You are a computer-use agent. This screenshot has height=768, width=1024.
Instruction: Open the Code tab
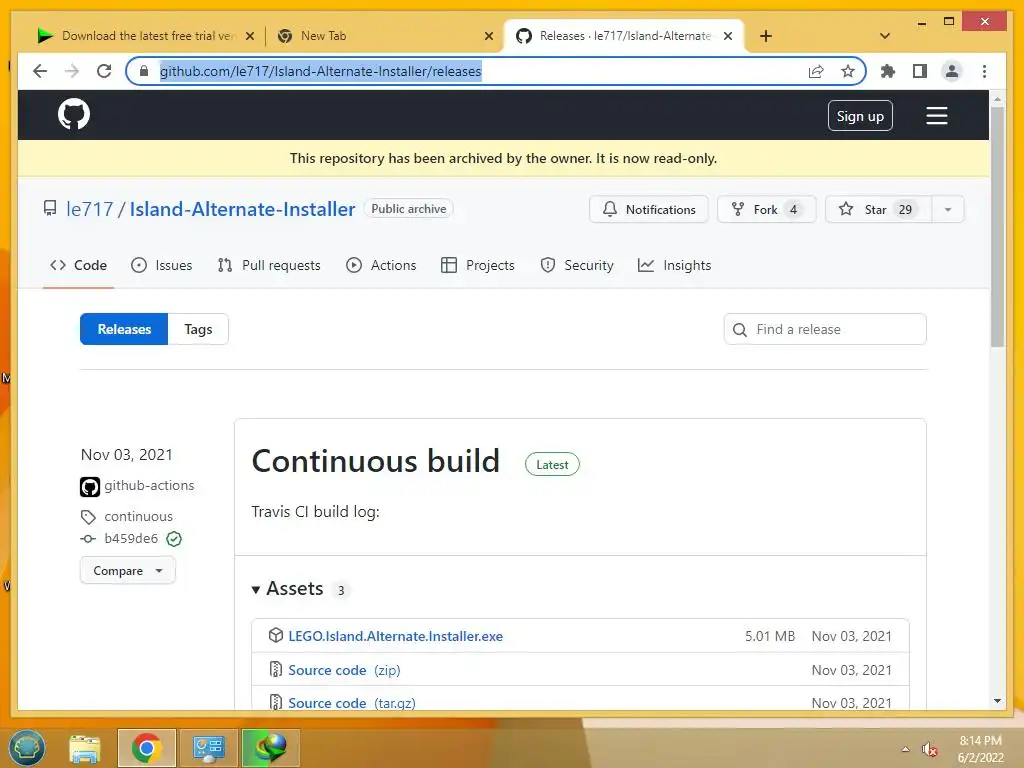click(78, 265)
